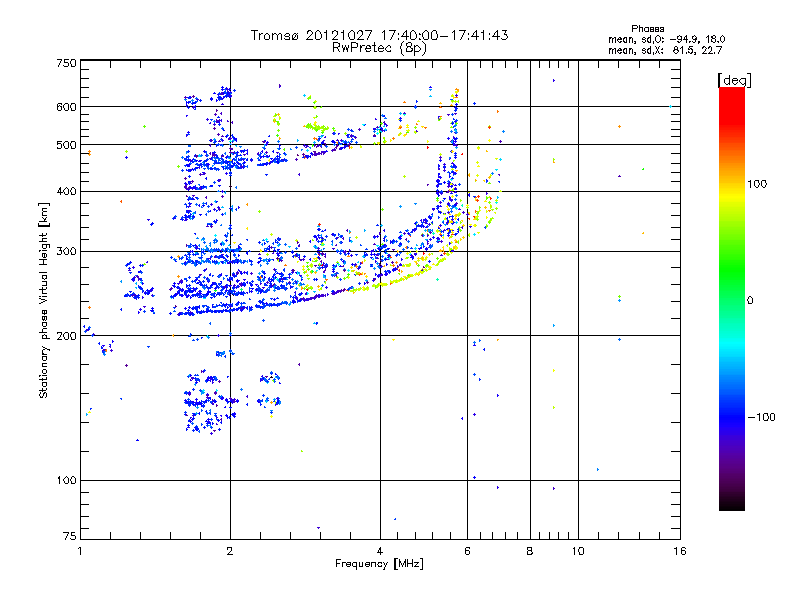Click the 'mean, sd,X: 81.5, 22.7' statistic
This screenshot has width=800, height=600.
[665, 50]
